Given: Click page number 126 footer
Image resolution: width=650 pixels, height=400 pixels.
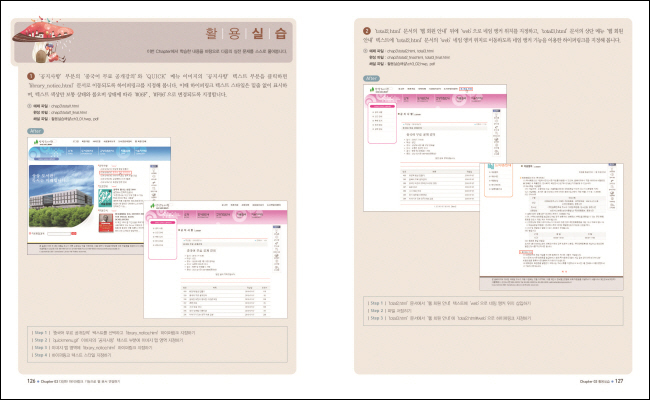Looking at the screenshot, I should tap(30, 381).
